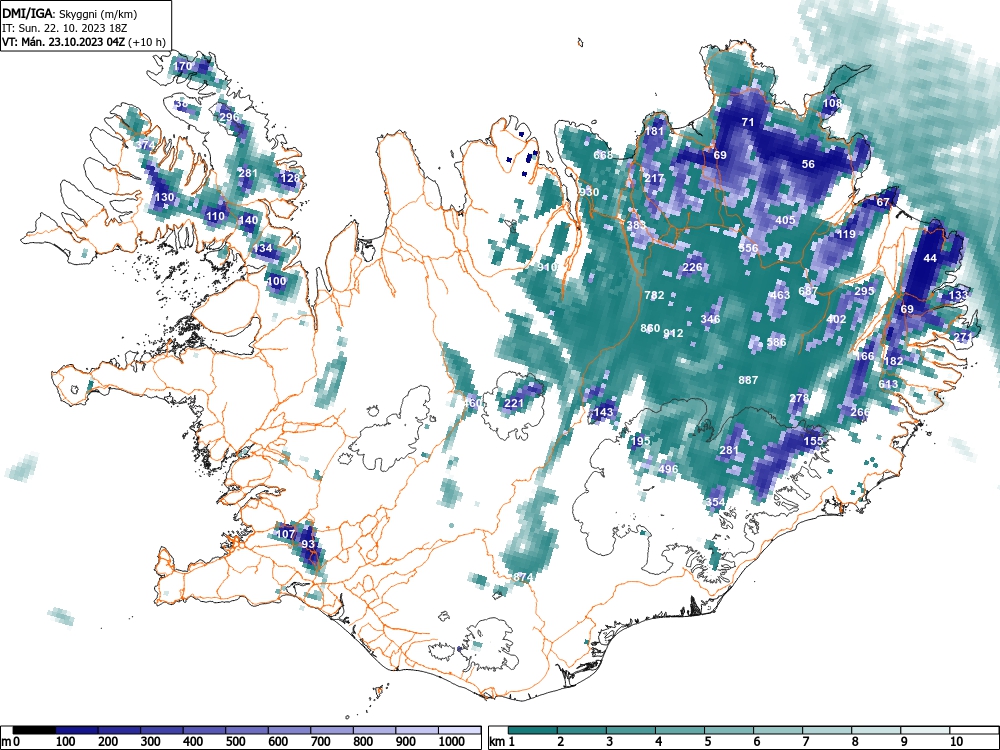1000x750 pixels.
Task: Click visibility value 346 on the map
Action: (710, 319)
